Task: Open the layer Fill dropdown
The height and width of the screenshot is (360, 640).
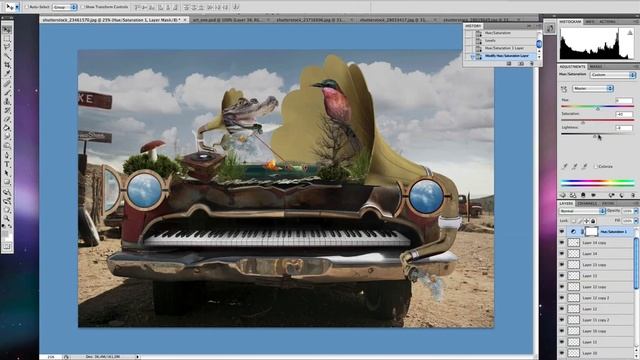Action: tap(636, 221)
